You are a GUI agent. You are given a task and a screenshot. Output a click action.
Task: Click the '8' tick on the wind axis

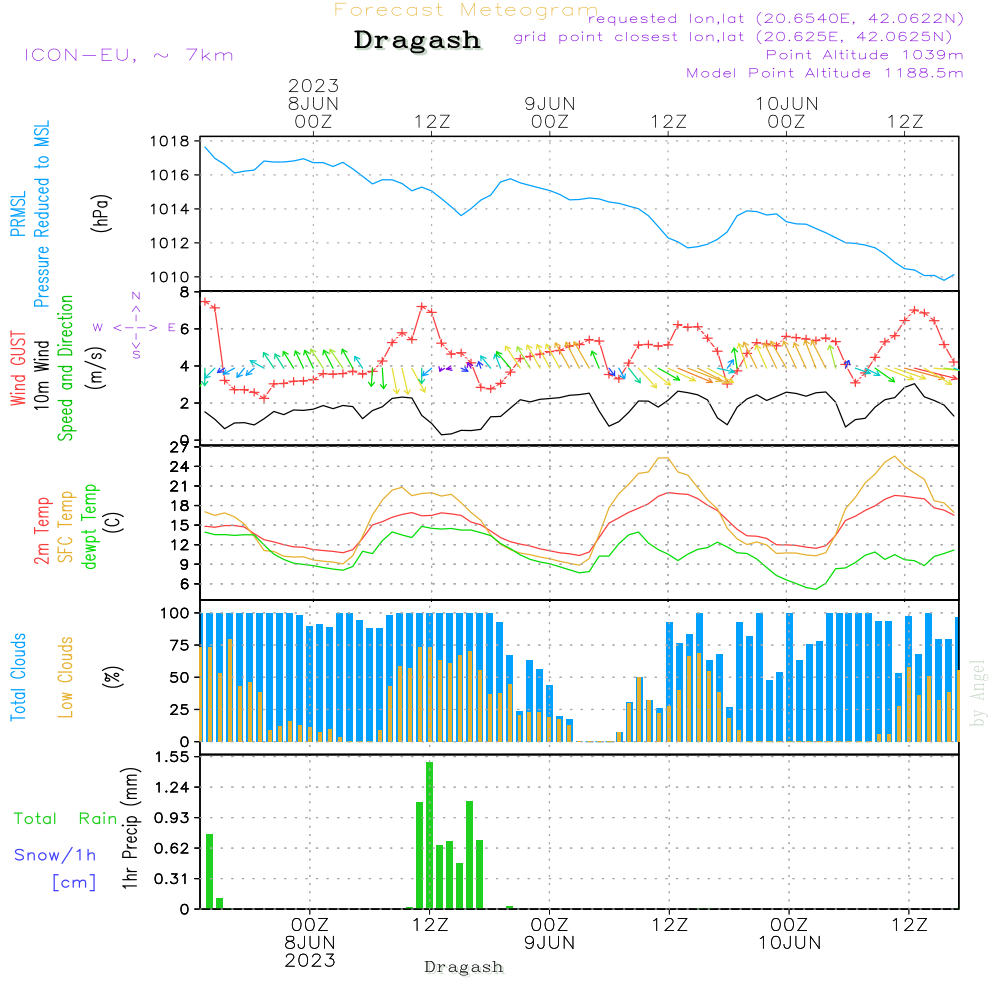(184, 293)
